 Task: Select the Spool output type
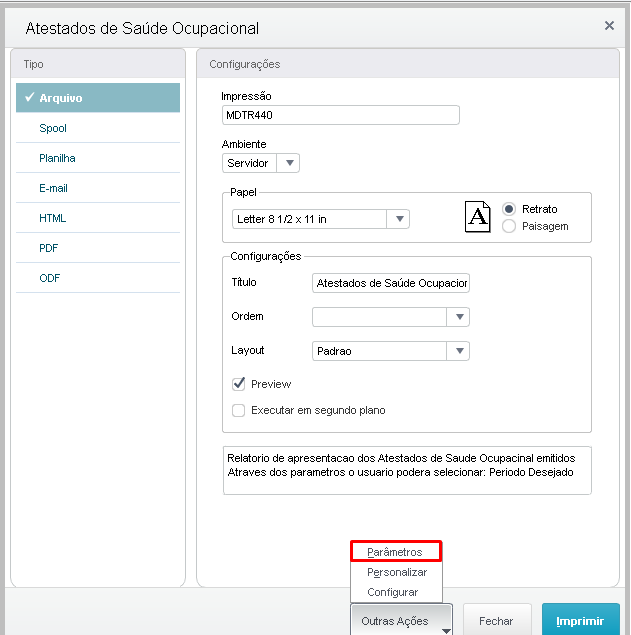(98, 128)
